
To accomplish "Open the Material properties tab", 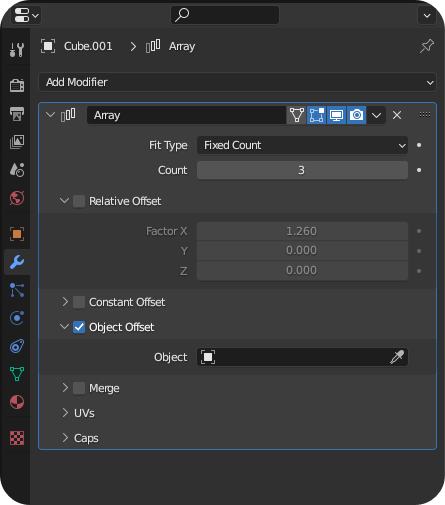I will 17,402.
